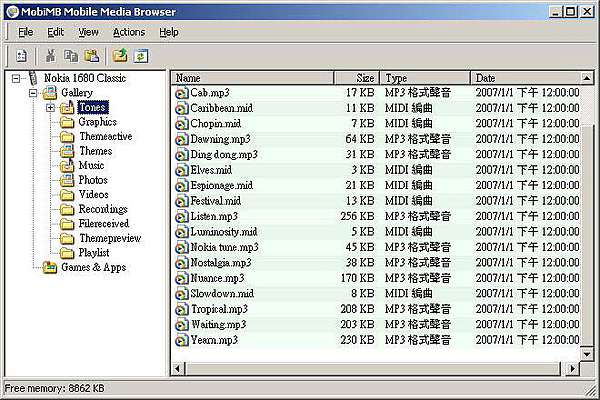The width and height of the screenshot is (600, 400).
Task: Open the Help menu
Action: (x=169, y=32)
